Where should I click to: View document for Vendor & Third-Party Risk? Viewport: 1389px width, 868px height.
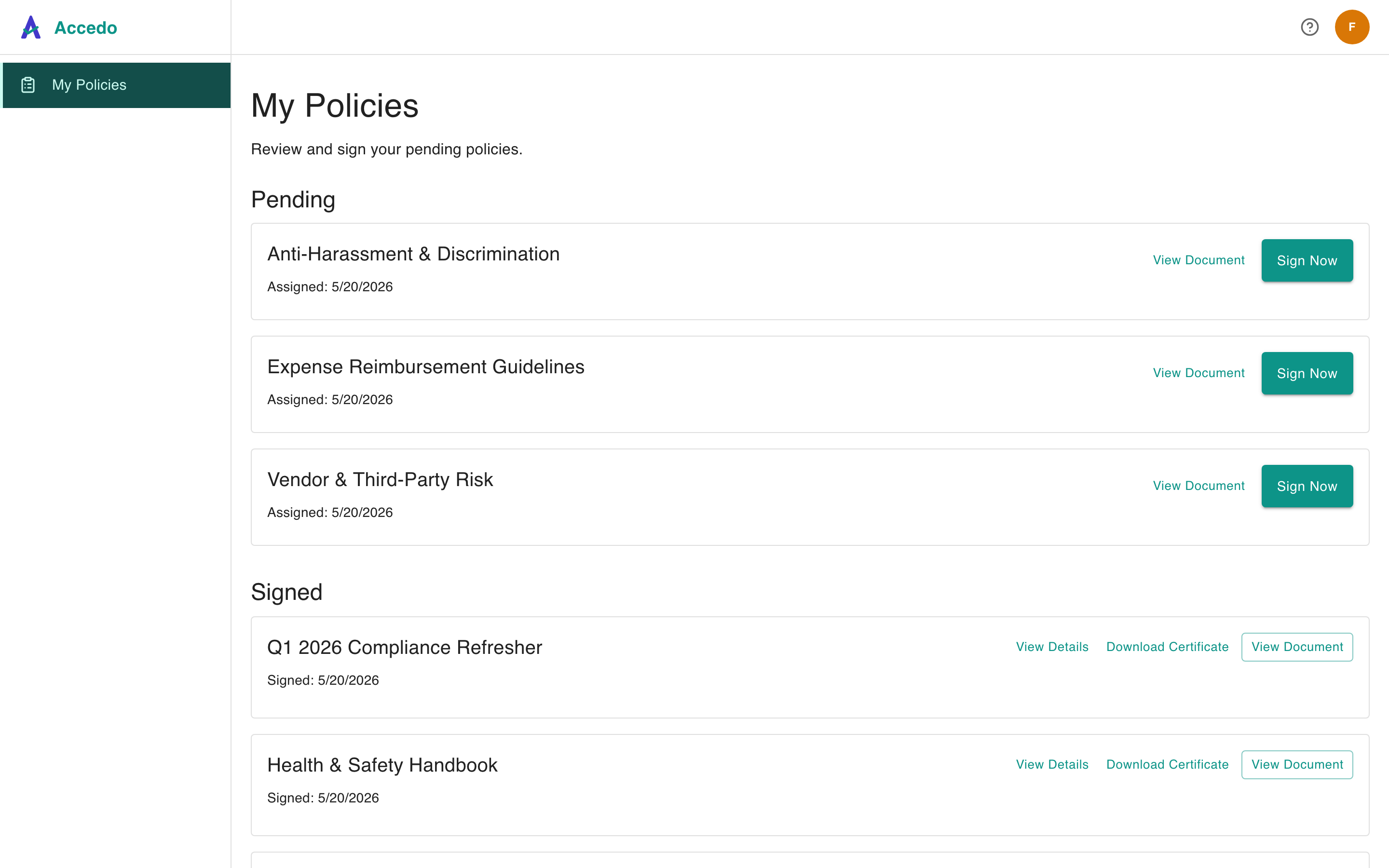point(1198,486)
